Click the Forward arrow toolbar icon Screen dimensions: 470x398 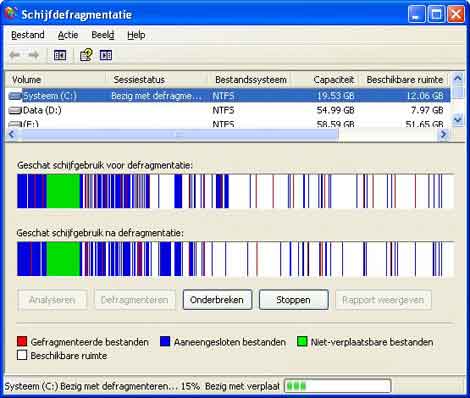pos(33,55)
